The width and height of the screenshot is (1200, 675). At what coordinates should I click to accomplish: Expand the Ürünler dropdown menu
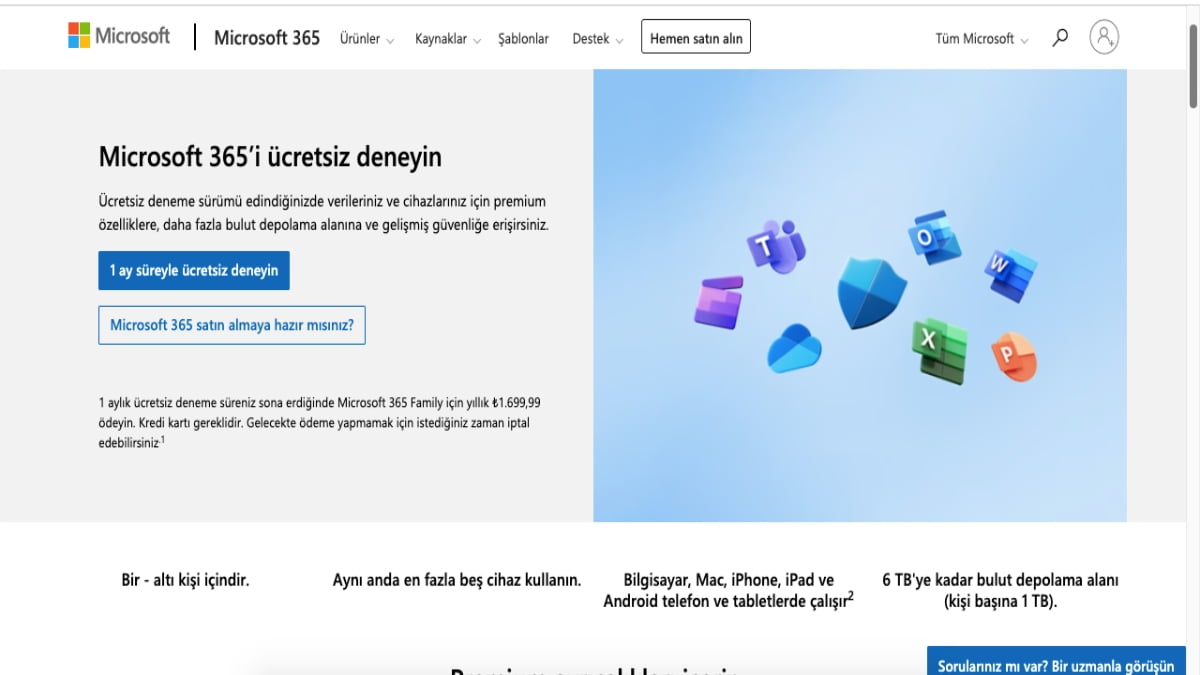tap(367, 39)
